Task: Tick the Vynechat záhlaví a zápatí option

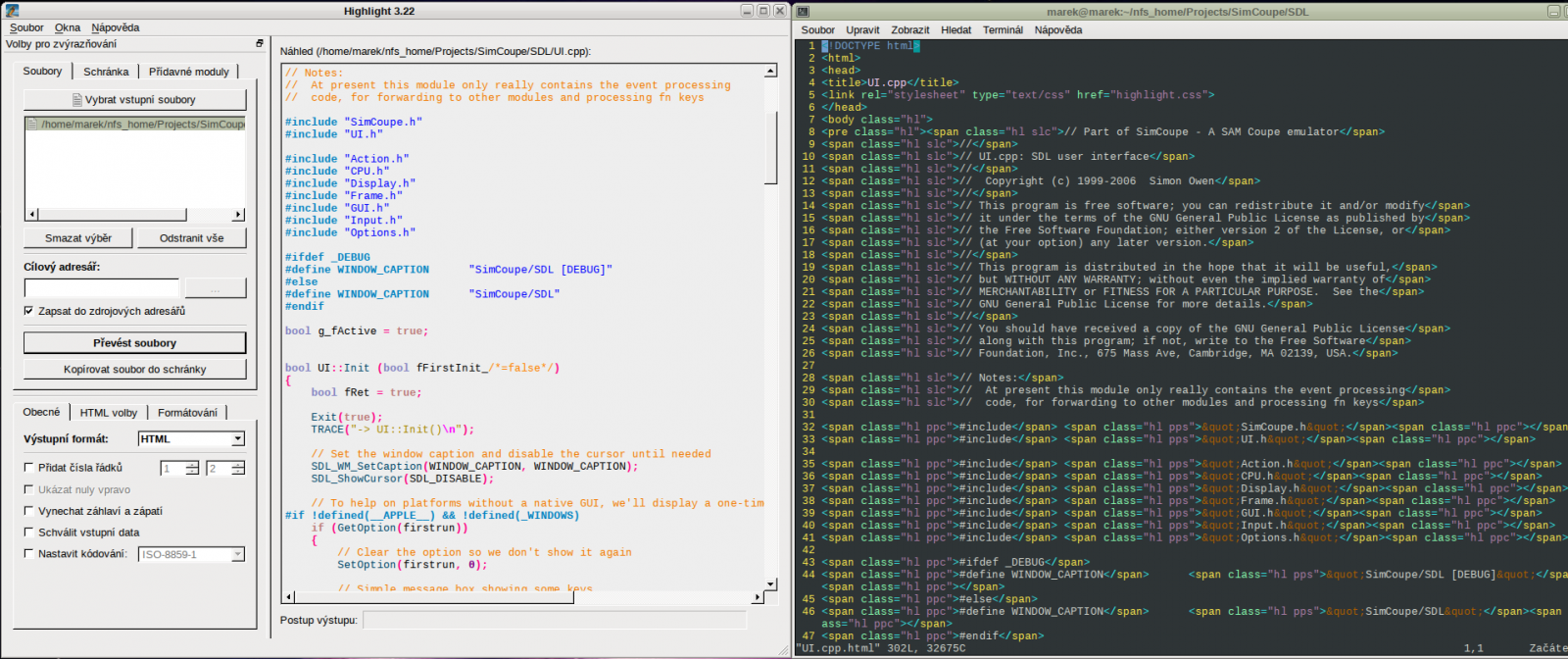Action: [x=29, y=511]
